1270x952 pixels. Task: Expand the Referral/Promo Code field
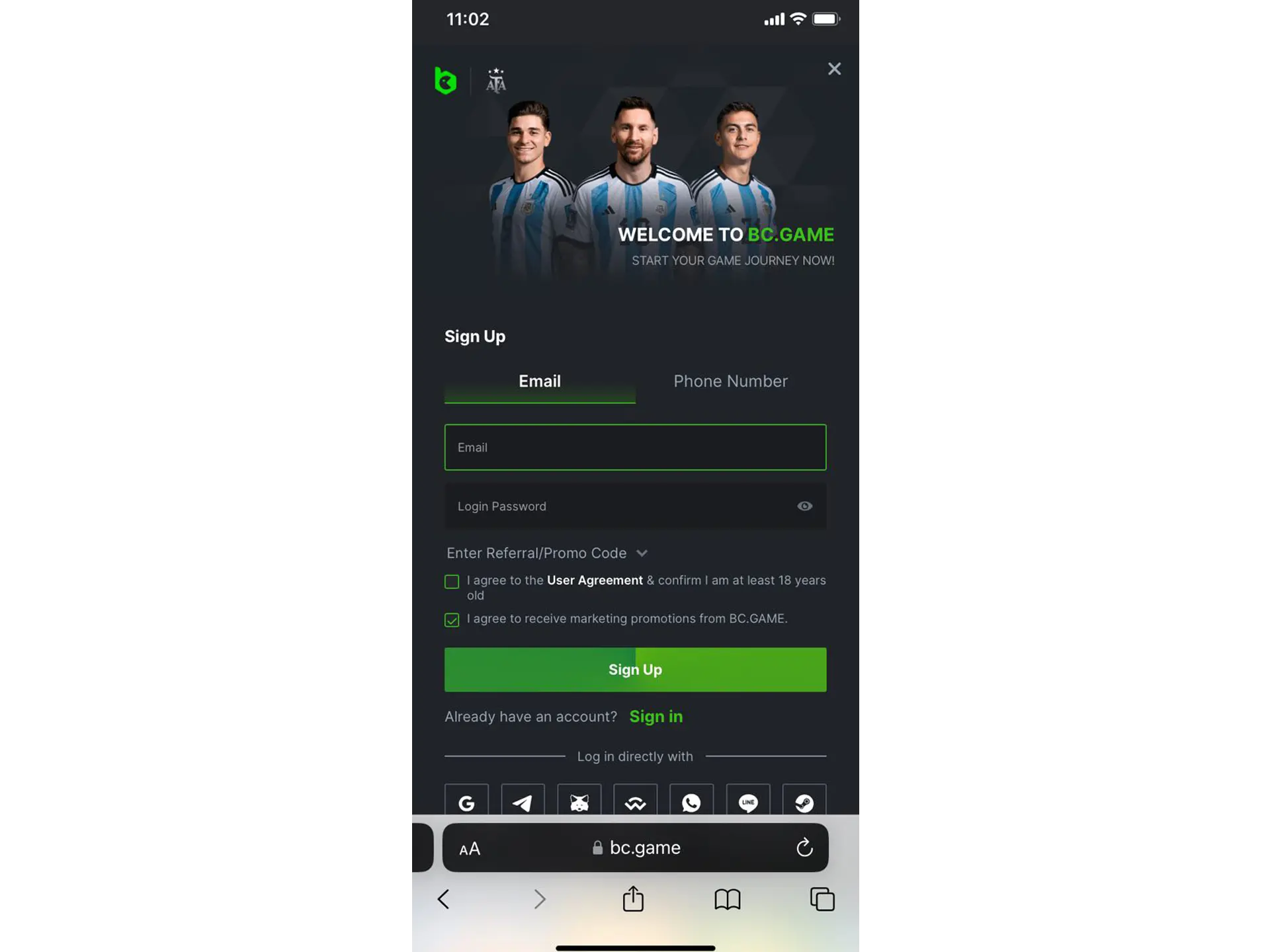coord(548,552)
